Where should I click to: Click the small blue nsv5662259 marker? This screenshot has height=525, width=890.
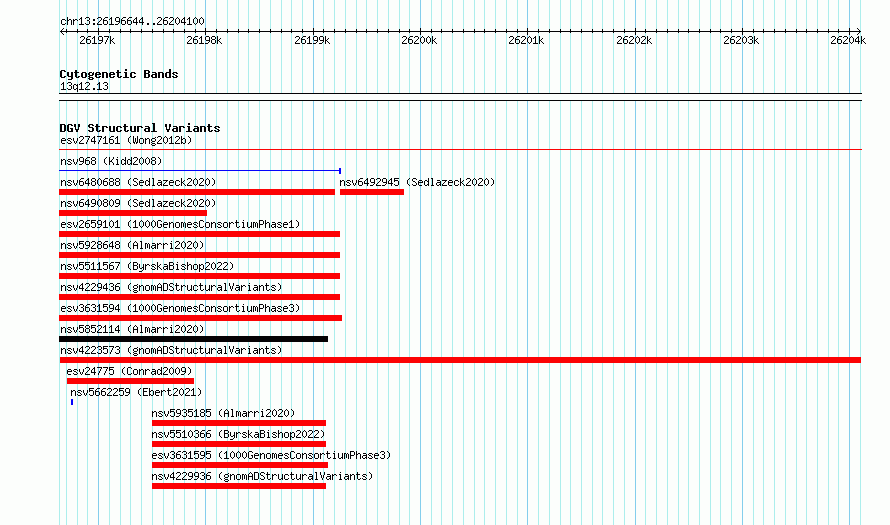click(x=72, y=402)
